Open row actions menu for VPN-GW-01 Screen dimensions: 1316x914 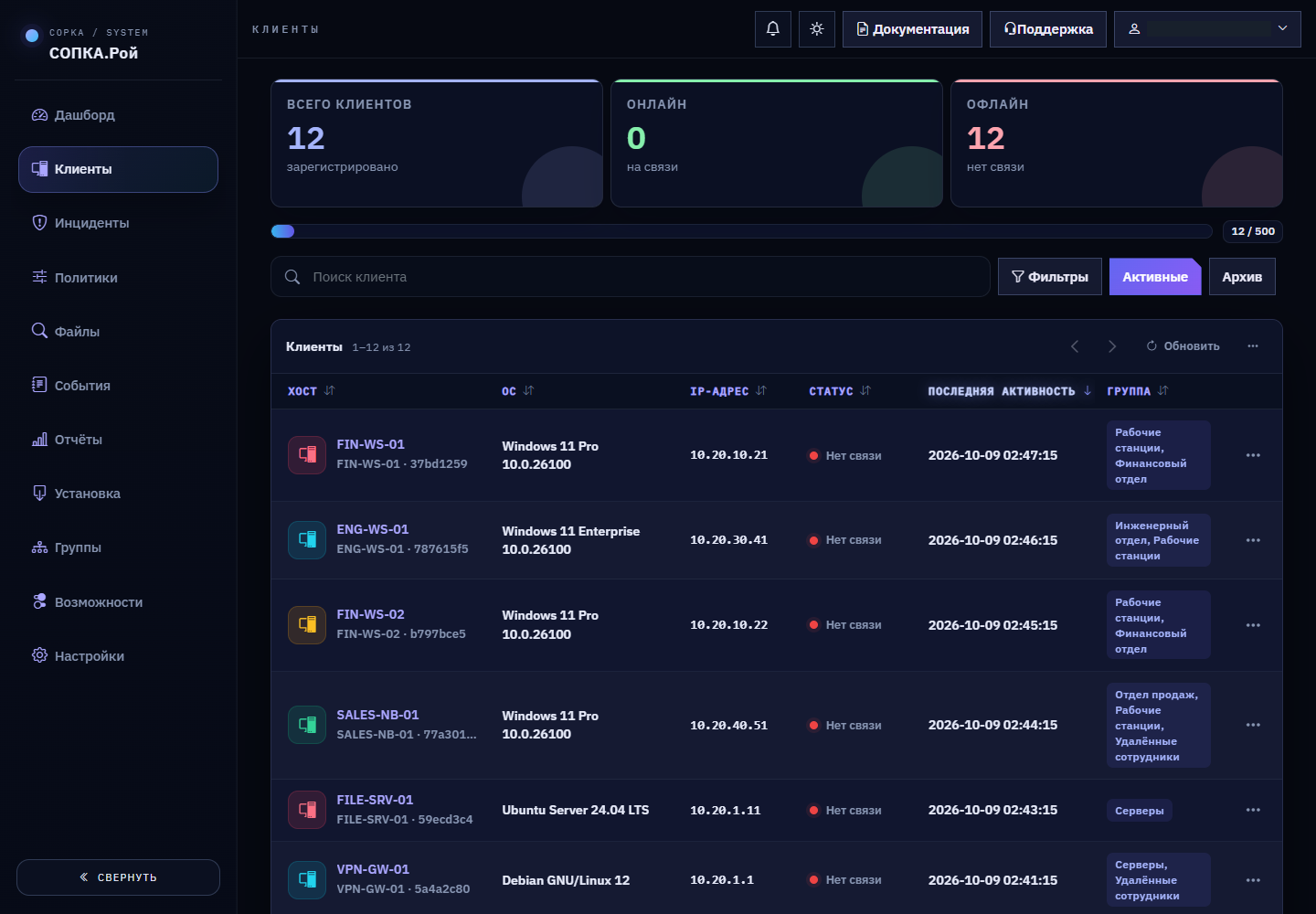pyautogui.click(x=1253, y=880)
